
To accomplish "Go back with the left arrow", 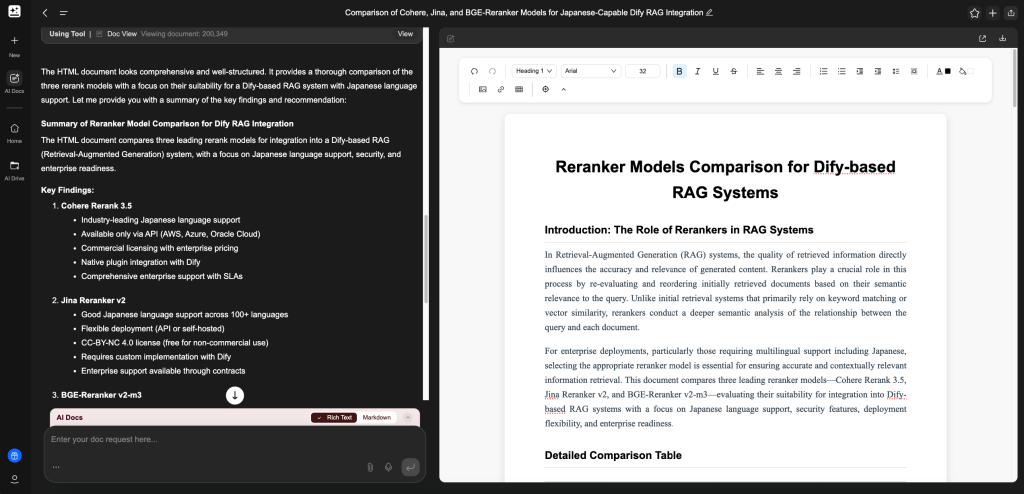I will 45,12.
